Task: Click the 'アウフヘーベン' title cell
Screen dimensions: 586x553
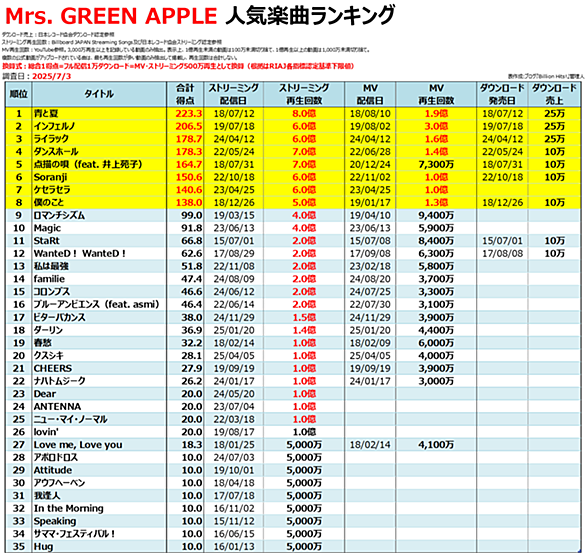Action: tap(99, 483)
